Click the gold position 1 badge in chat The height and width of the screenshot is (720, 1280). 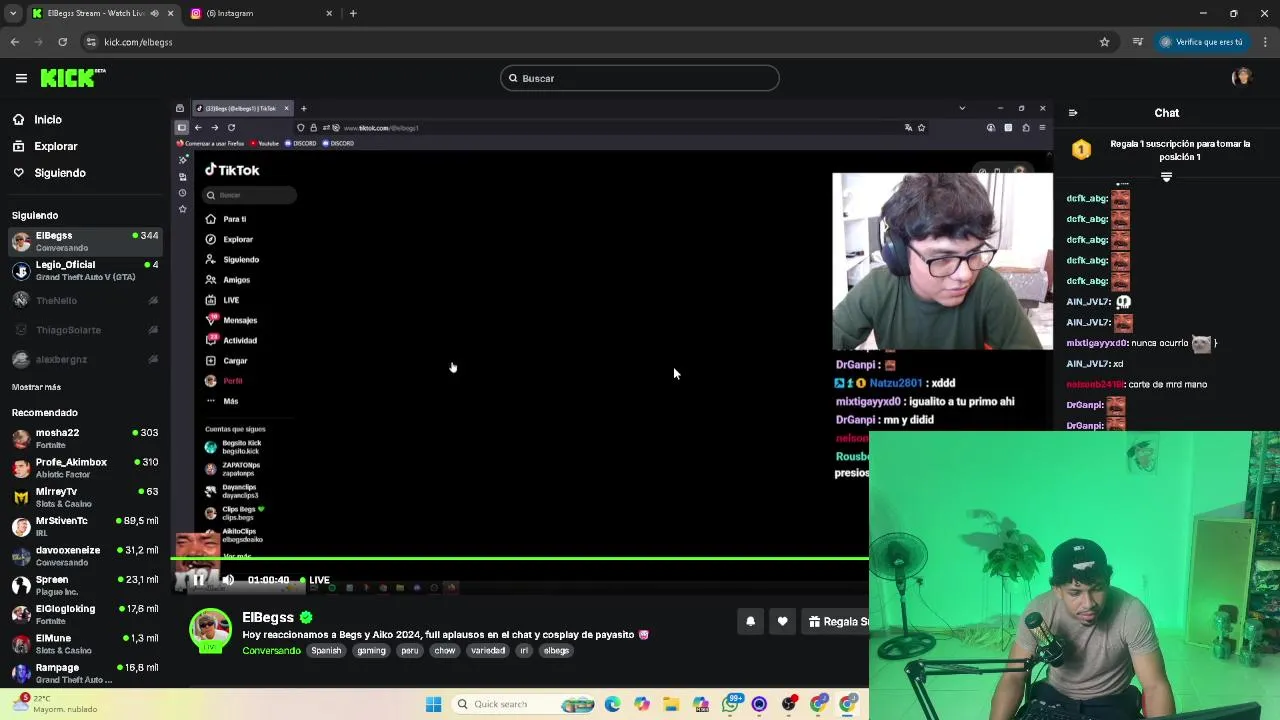point(1081,150)
